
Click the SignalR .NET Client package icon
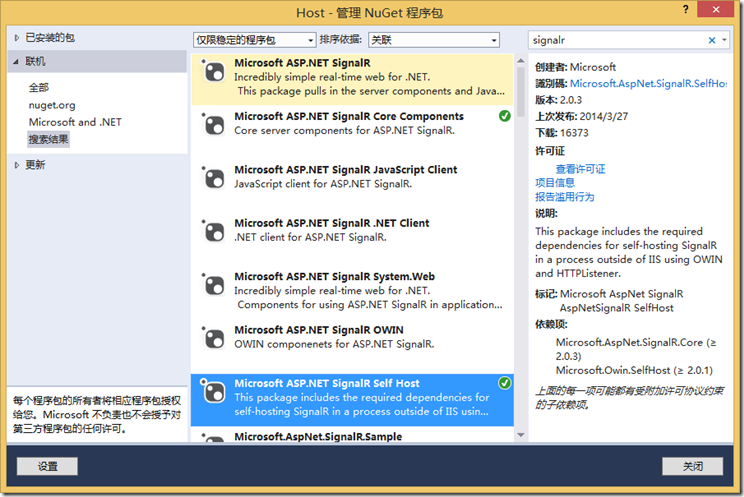(214, 233)
